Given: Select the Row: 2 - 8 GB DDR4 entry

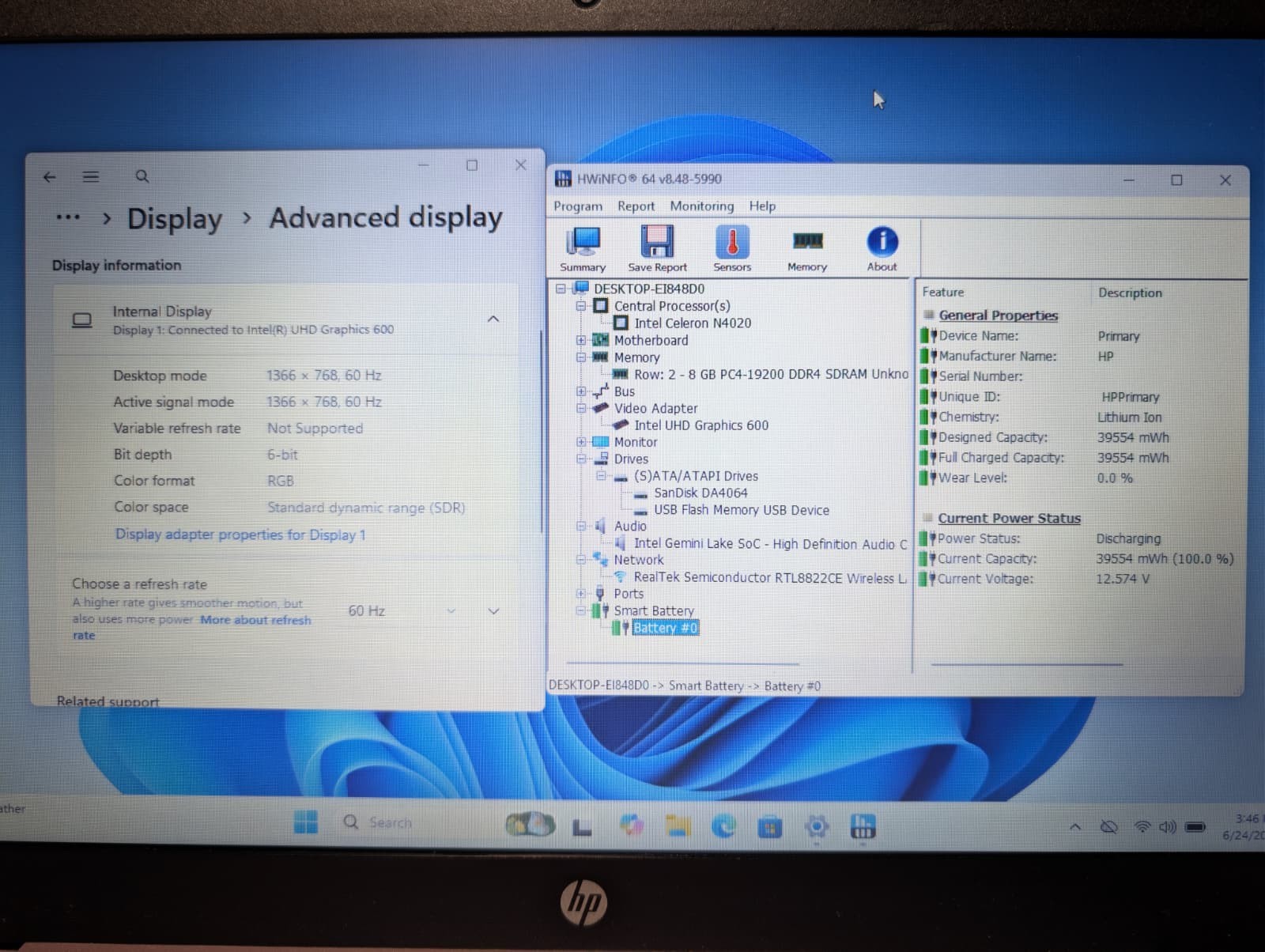Looking at the screenshot, I should click(771, 374).
